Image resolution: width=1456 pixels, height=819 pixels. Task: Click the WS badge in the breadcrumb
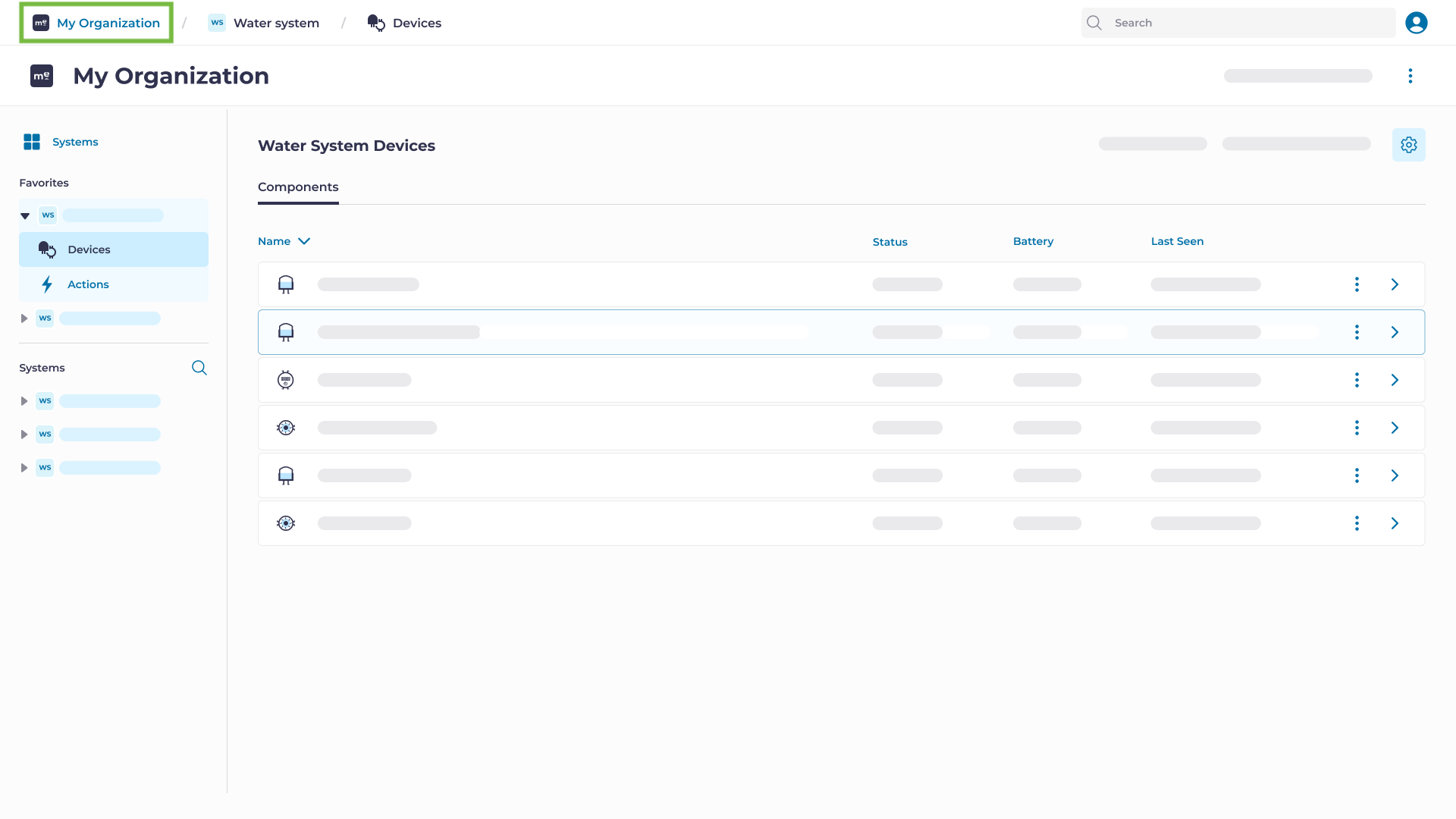coord(217,23)
